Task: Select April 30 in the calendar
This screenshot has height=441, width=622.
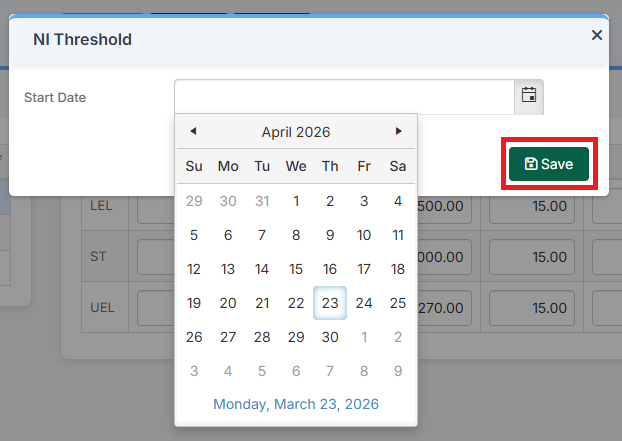Action: (x=330, y=337)
